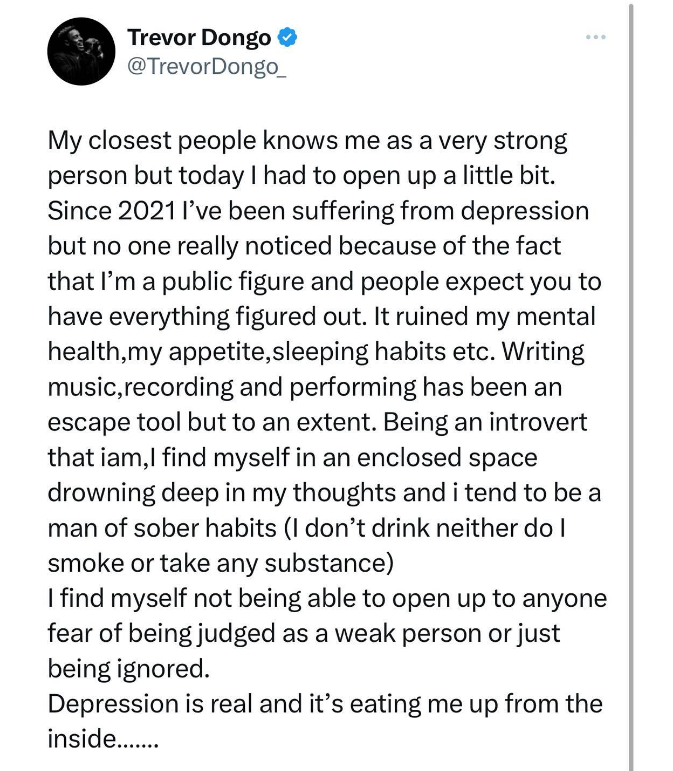The image size is (673, 771).
Task: Open the Trevor Dongo display name link
Action: pos(199,37)
